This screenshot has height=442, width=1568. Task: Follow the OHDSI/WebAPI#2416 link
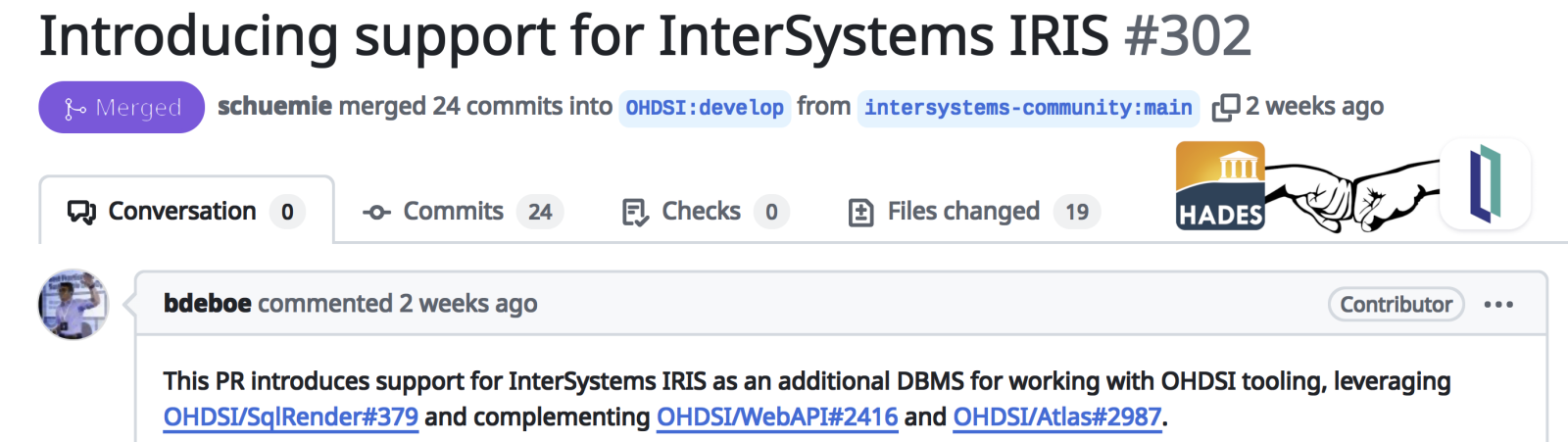[x=777, y=417]
